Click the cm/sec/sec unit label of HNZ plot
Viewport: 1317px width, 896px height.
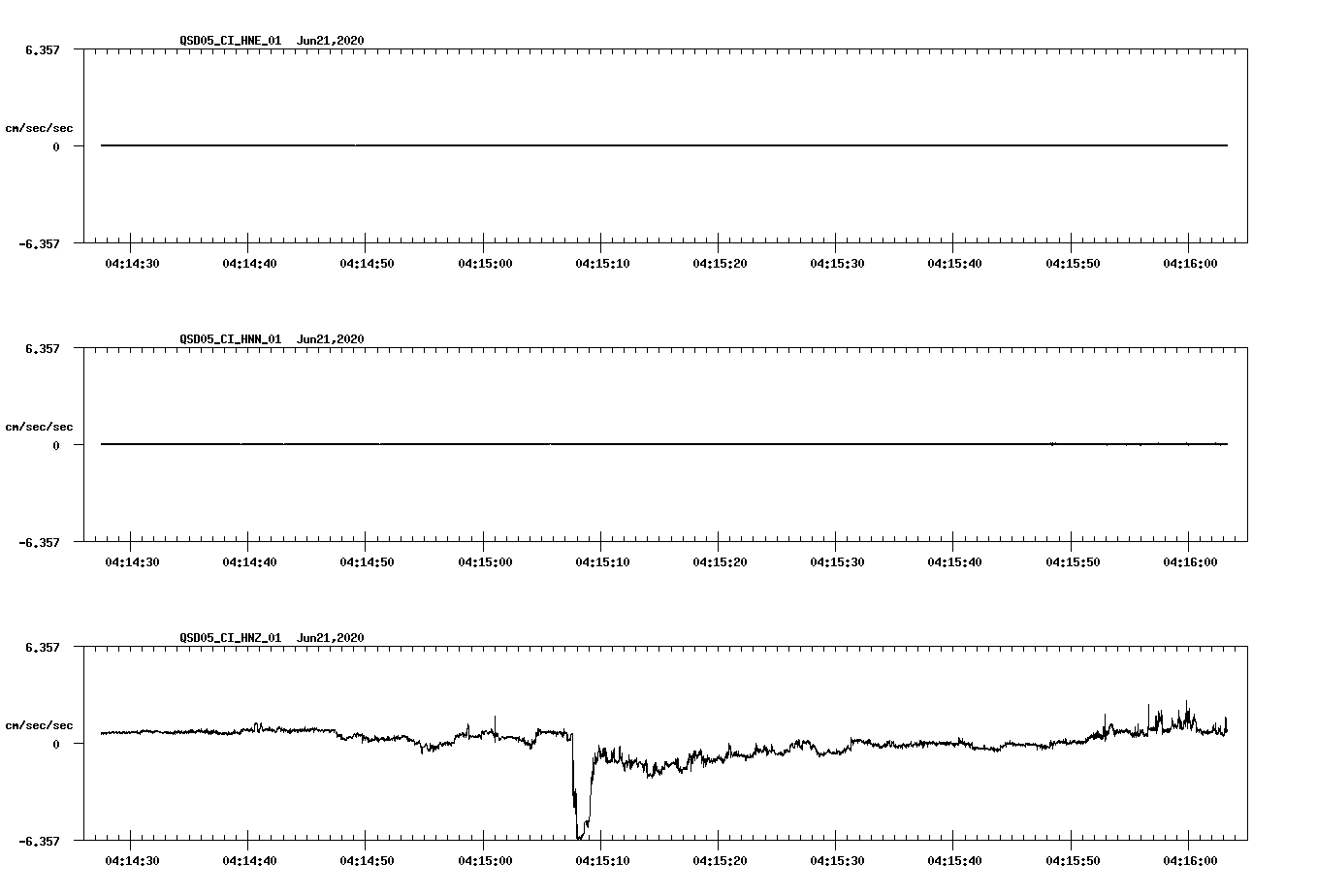coord(40,725)
